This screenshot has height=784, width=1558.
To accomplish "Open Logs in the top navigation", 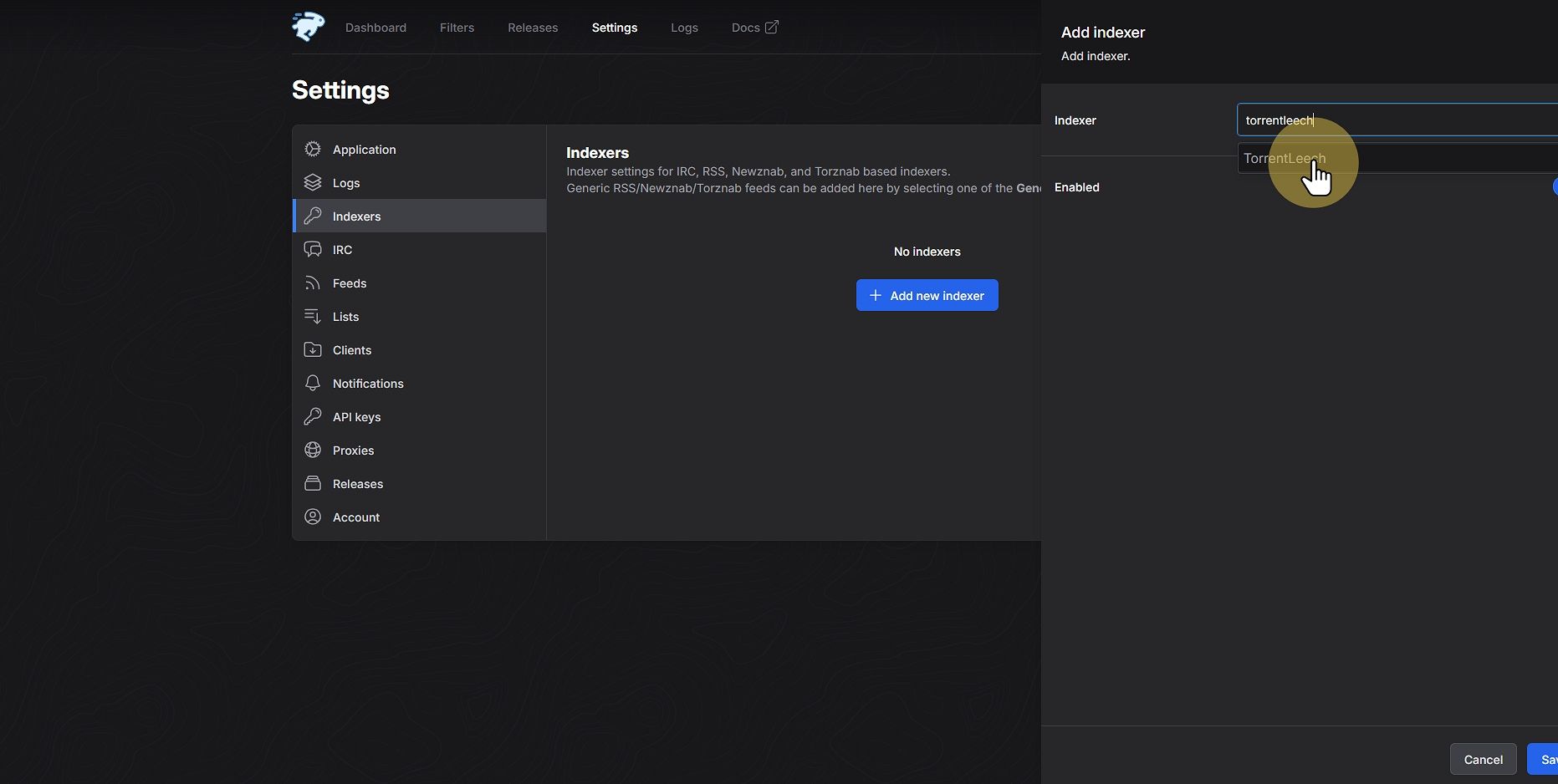I will 684,28.
